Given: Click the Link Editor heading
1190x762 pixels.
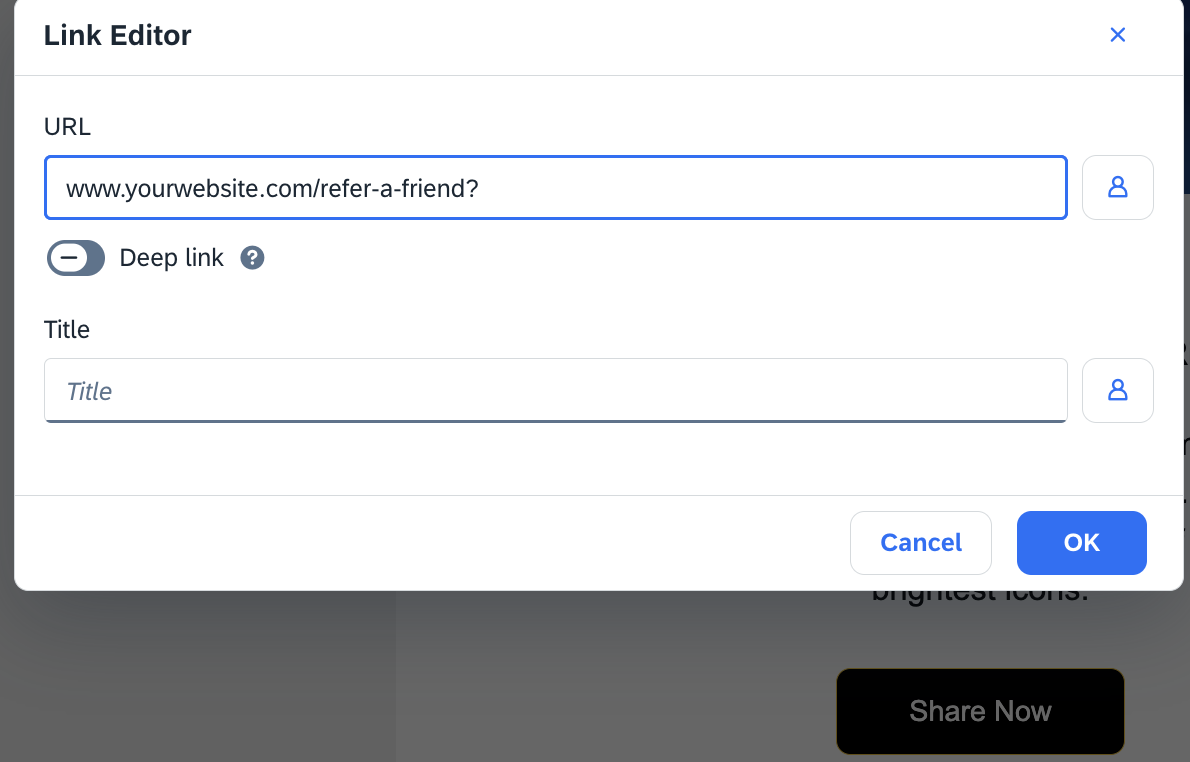Looking at the screenshot, I should coord(118,36).
